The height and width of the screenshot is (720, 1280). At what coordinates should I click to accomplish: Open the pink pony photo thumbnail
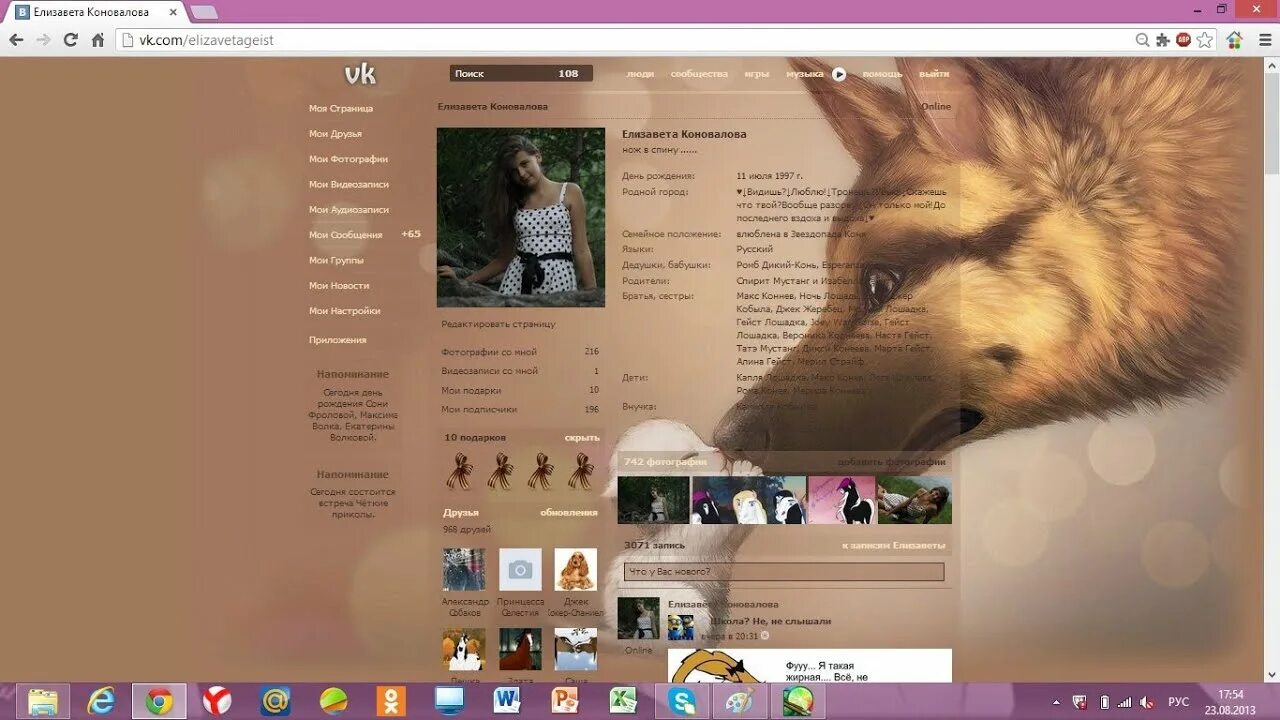point(842,500)
